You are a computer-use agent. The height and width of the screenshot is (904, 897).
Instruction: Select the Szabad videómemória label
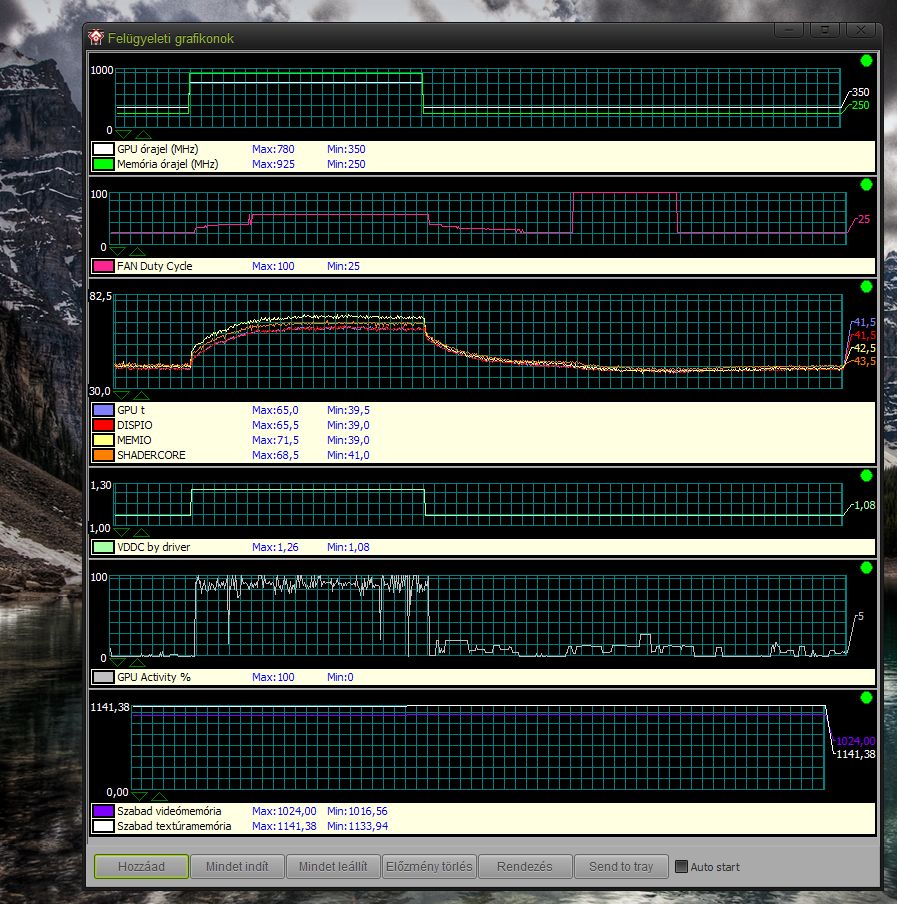169,811
